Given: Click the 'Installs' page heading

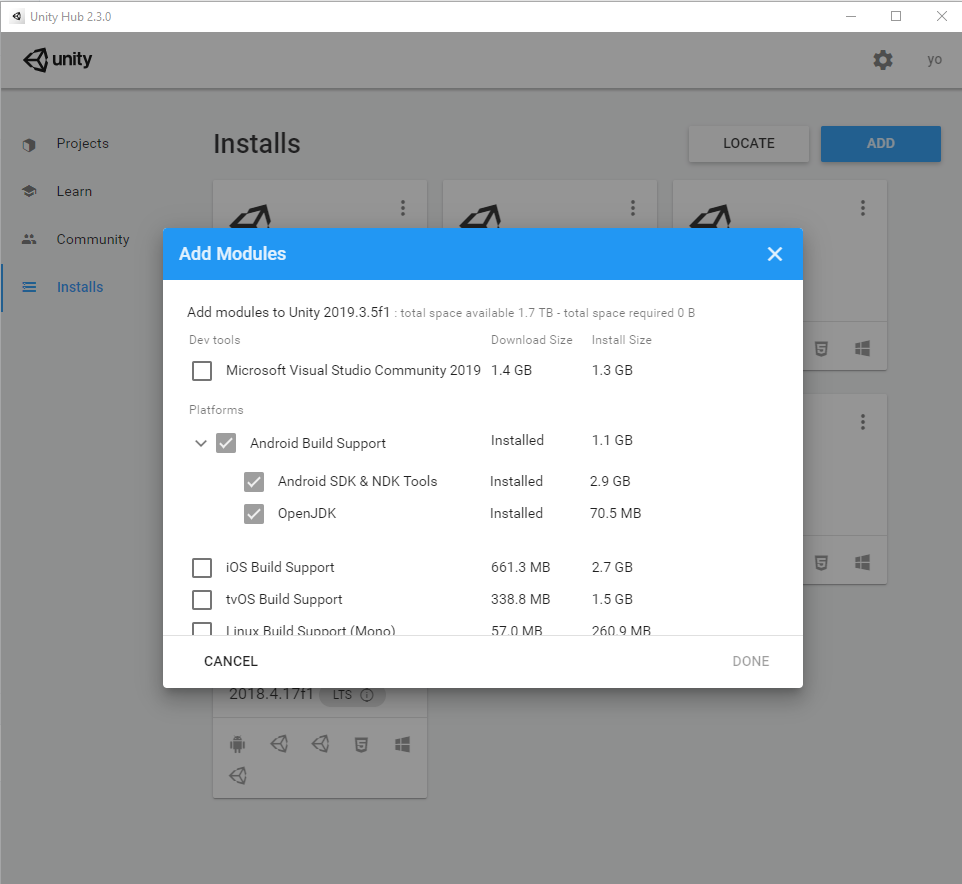Looking at the screenshot, I should (x=257, y=144).
